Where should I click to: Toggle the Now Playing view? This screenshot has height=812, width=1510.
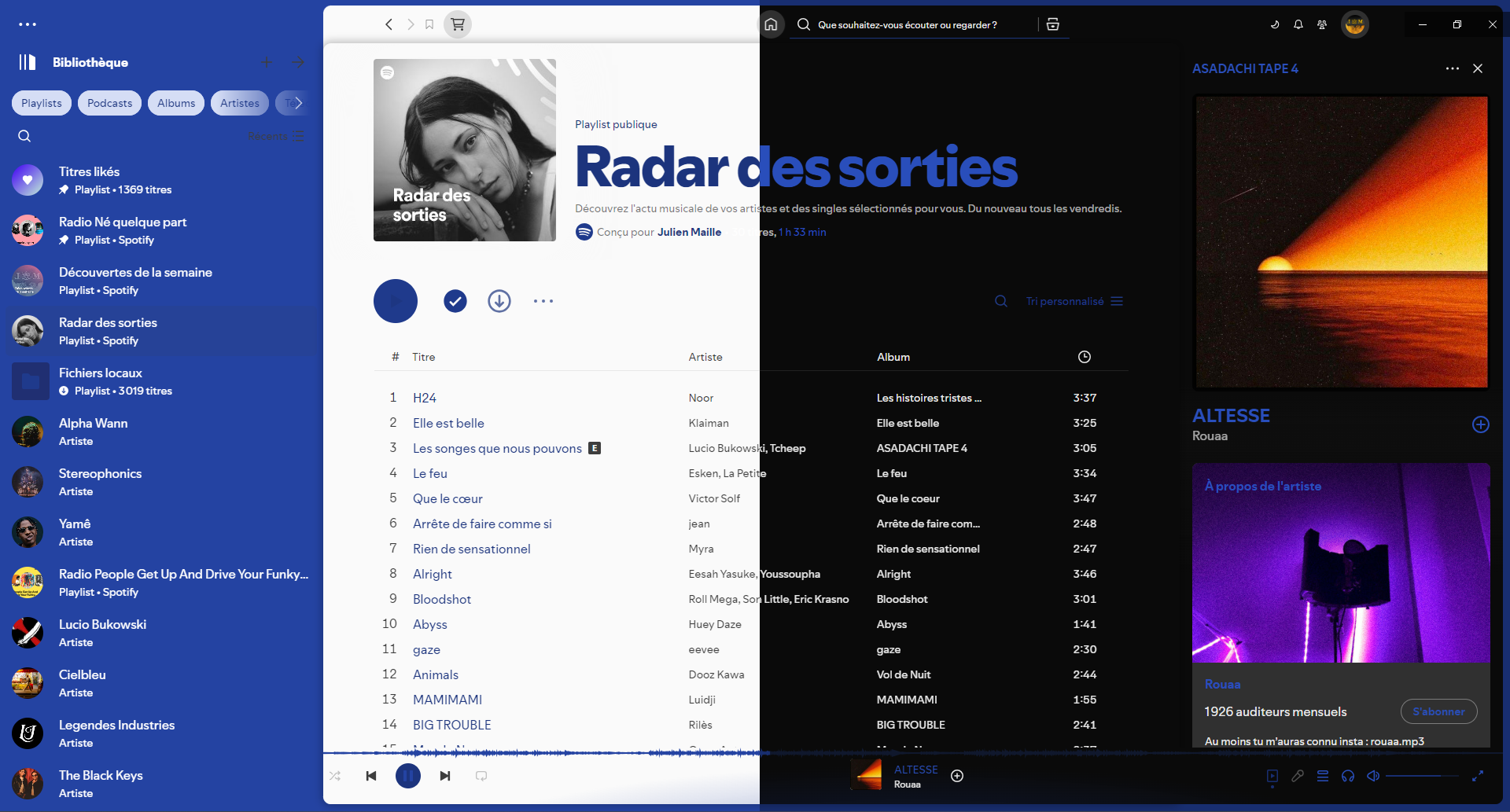[1272, 776]
